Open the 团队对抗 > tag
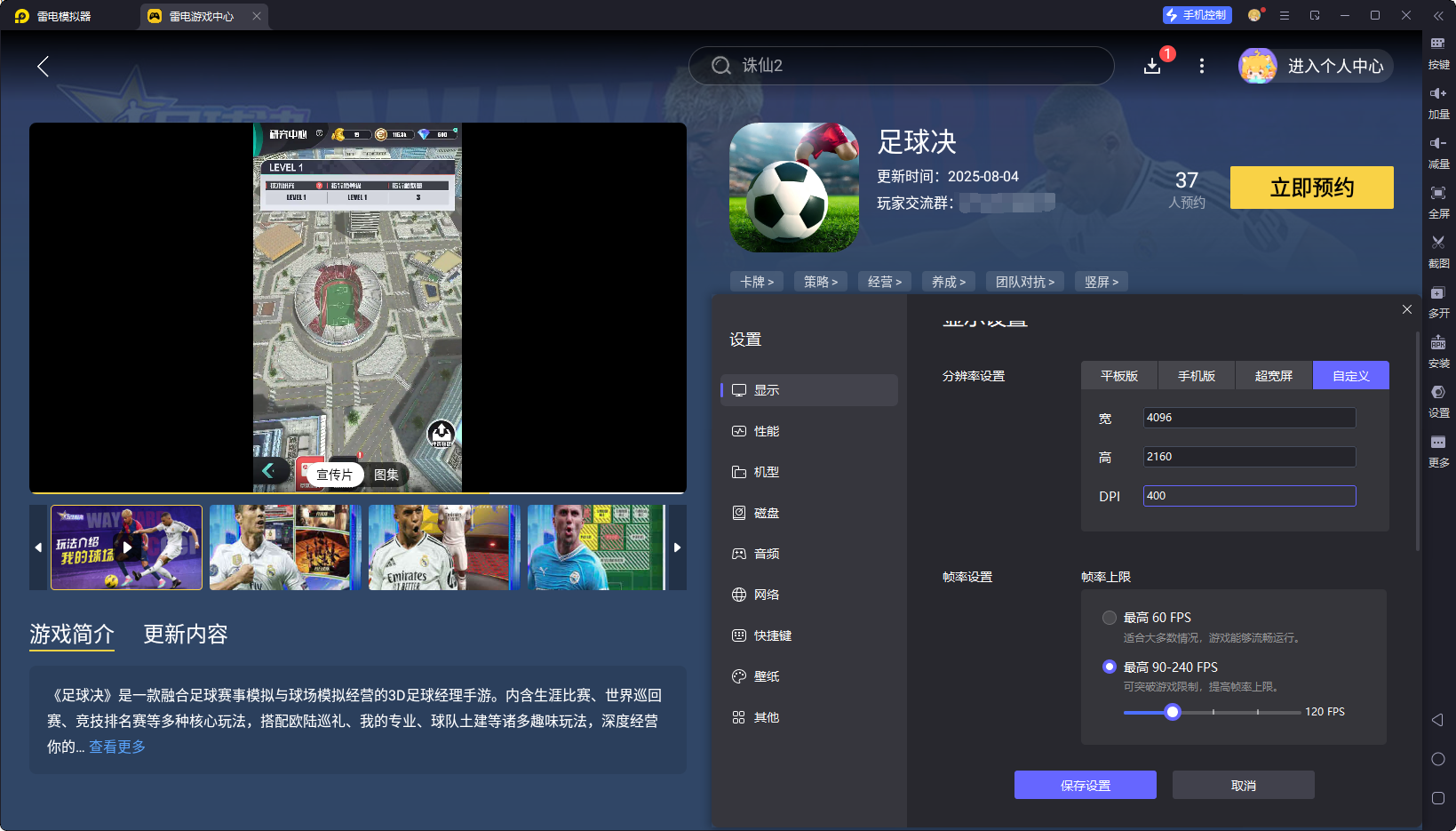The image size is (1456, 831). tap(1025, 282)
